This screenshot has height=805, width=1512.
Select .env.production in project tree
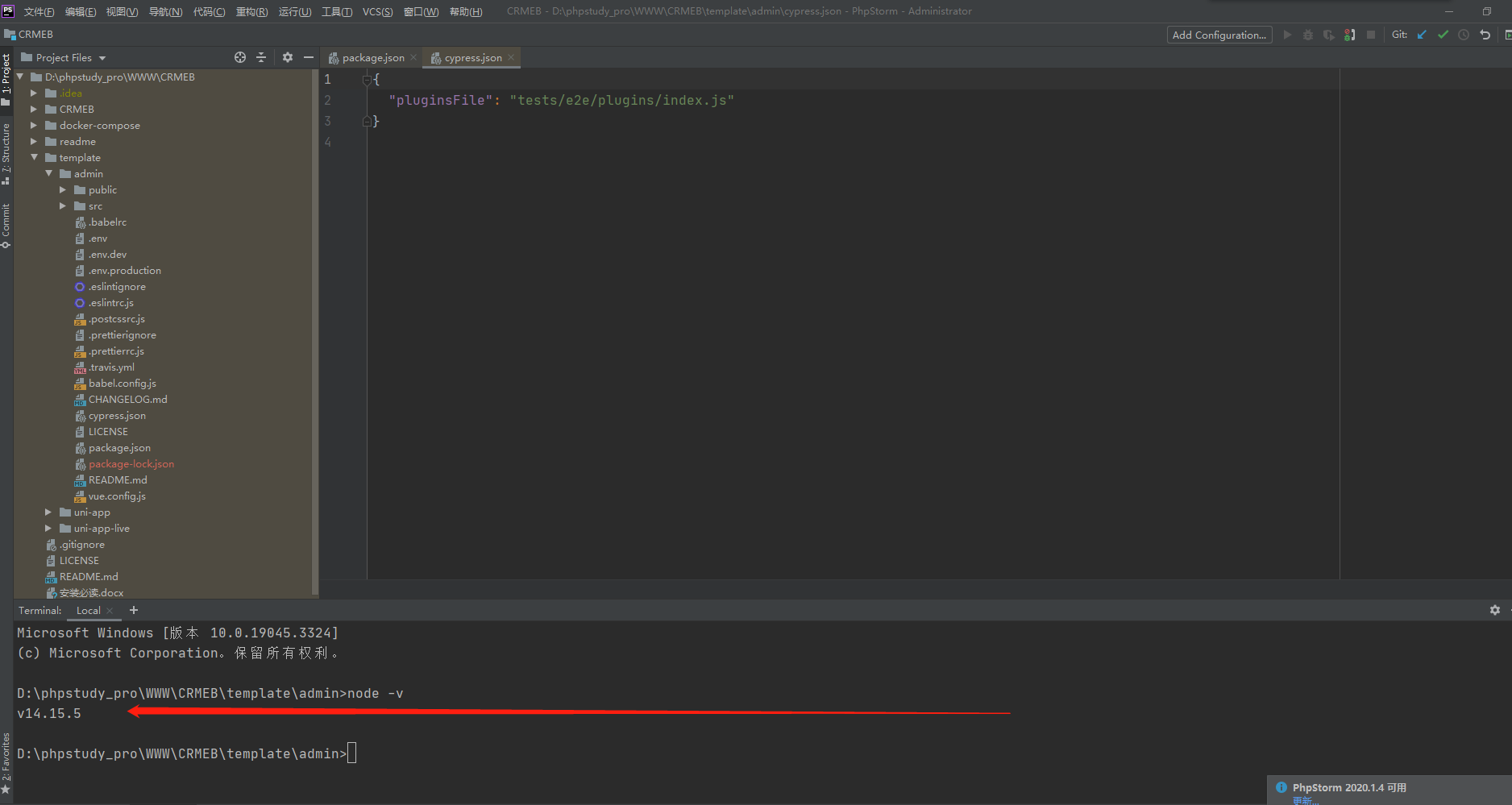click(x=124, y=271)
